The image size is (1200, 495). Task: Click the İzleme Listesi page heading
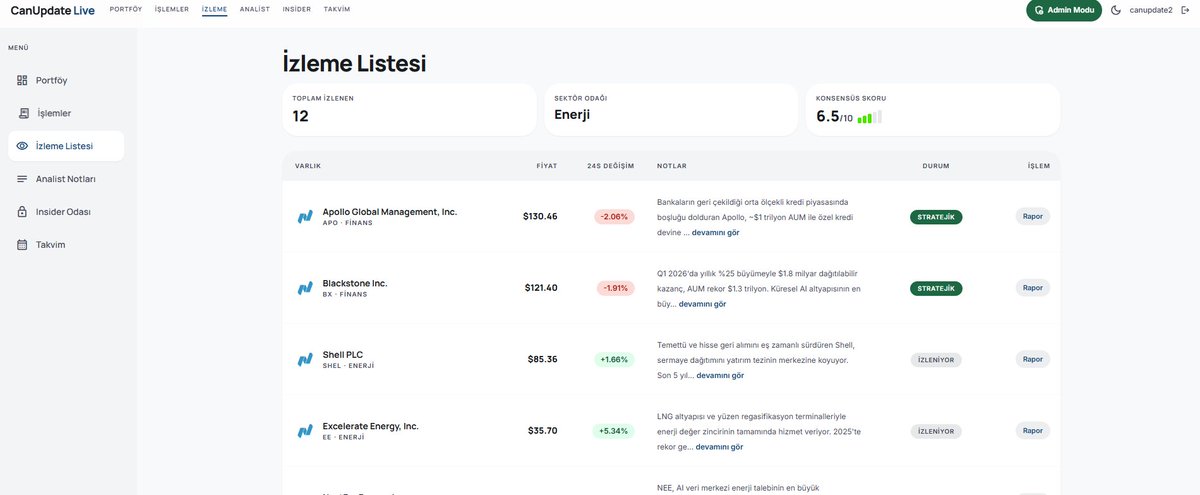[x=355, y=63]
